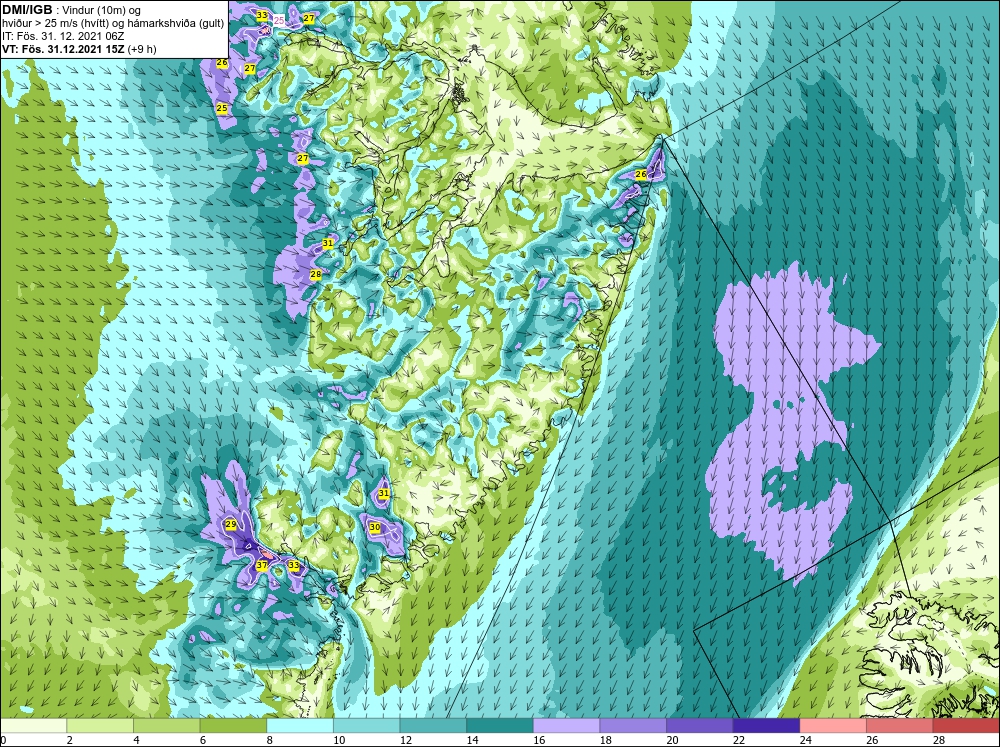Select the 2–4 m/s light green legend swatch
1000x747 pixels.
pos(99,725)
